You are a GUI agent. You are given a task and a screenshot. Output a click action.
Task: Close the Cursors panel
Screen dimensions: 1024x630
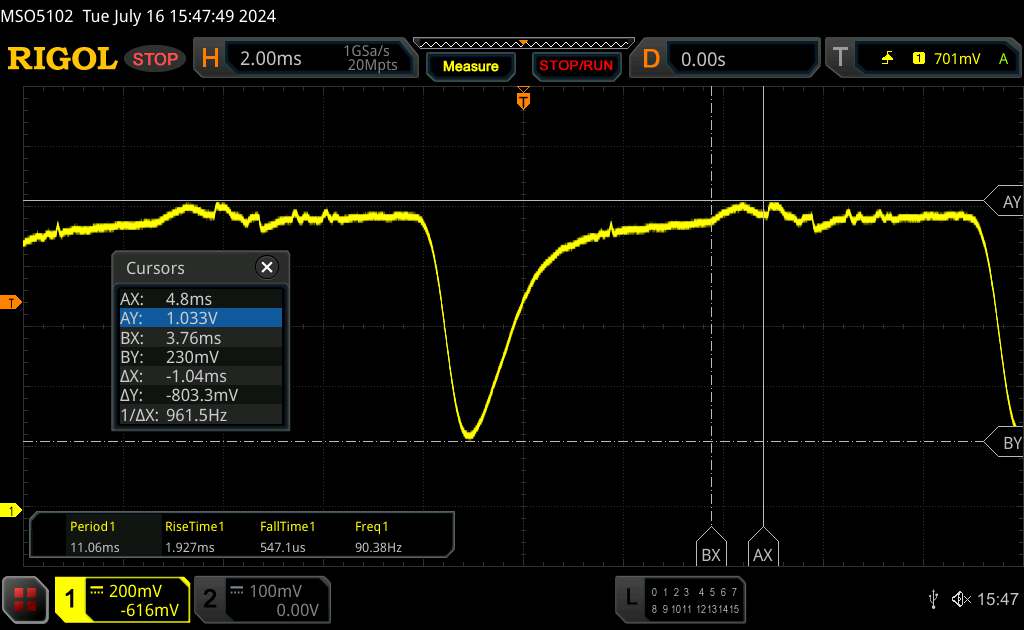tap(266, 267)
